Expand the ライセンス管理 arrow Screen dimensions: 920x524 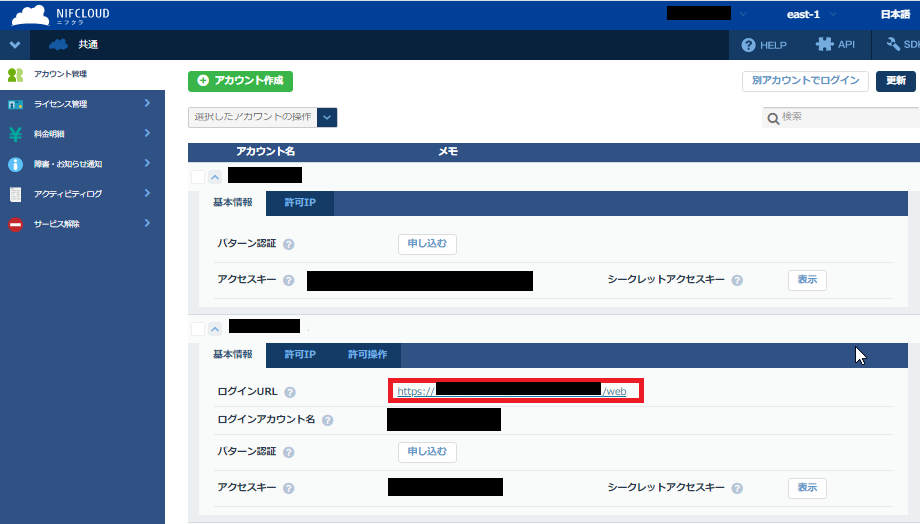(x=147, y=103)
